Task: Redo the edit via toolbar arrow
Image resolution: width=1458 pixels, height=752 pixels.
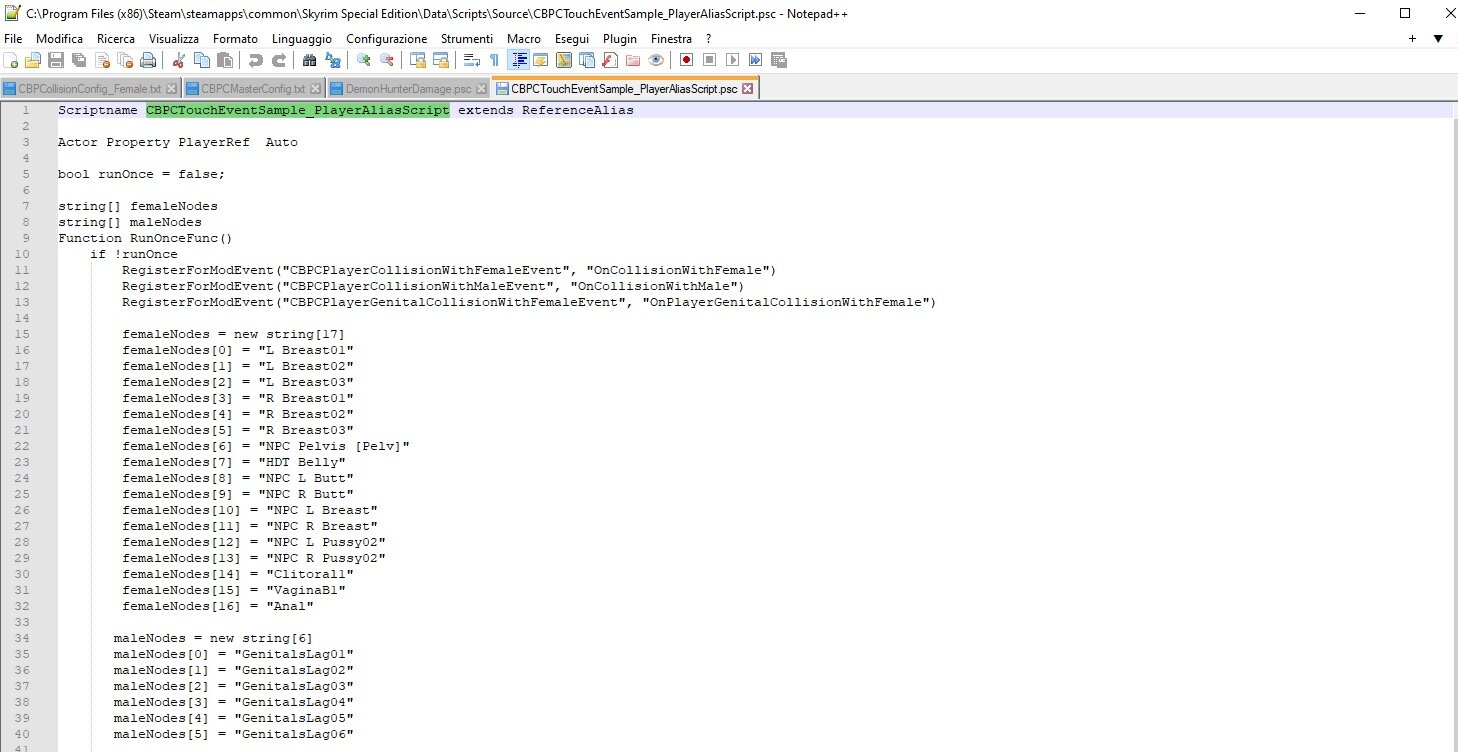Action: [280, 60]
